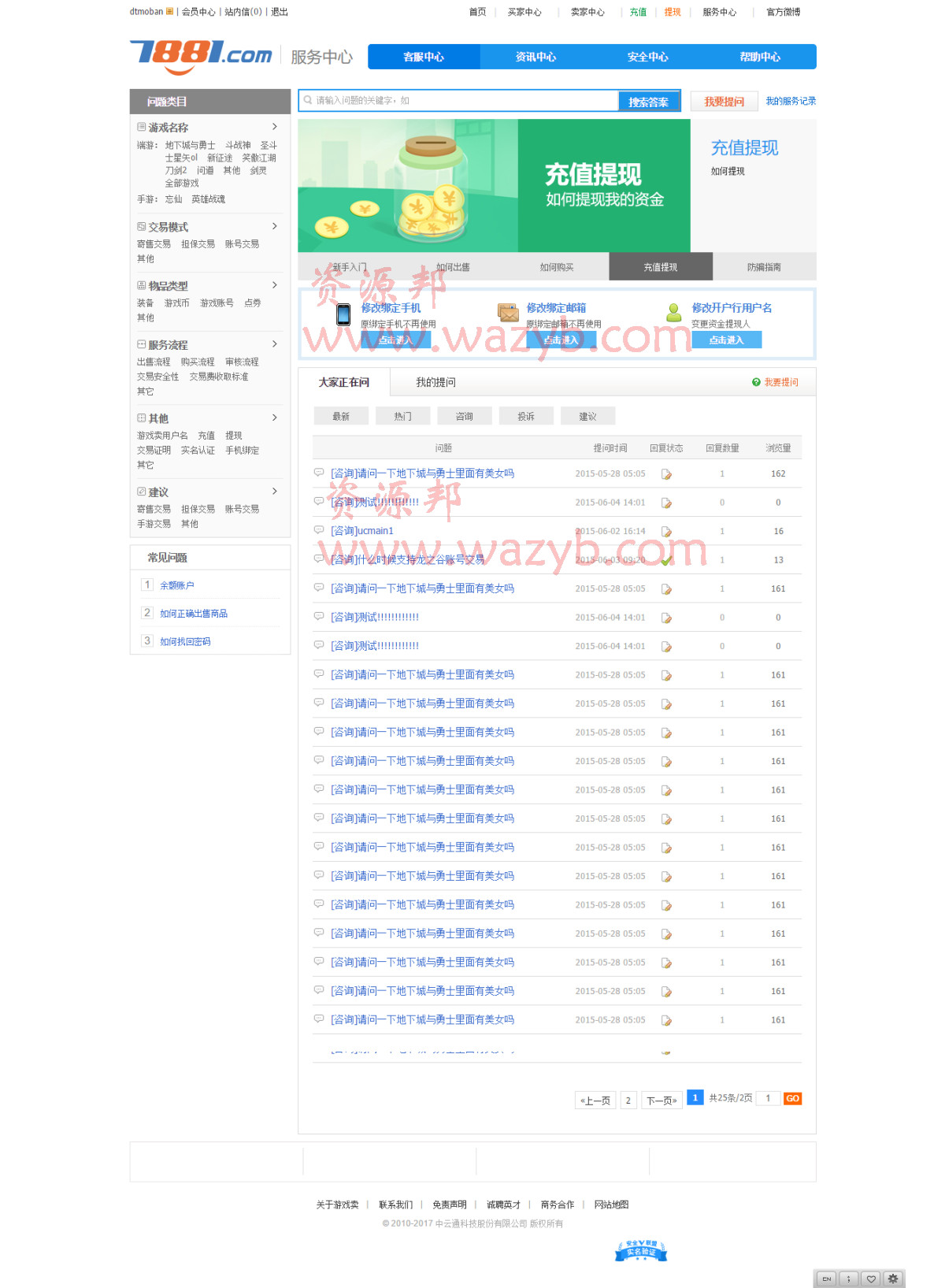Screen dimensions: 945x1288
Task: Click the user avatar icon for 修改开户行用户名
Action: (x=674, y=313)
